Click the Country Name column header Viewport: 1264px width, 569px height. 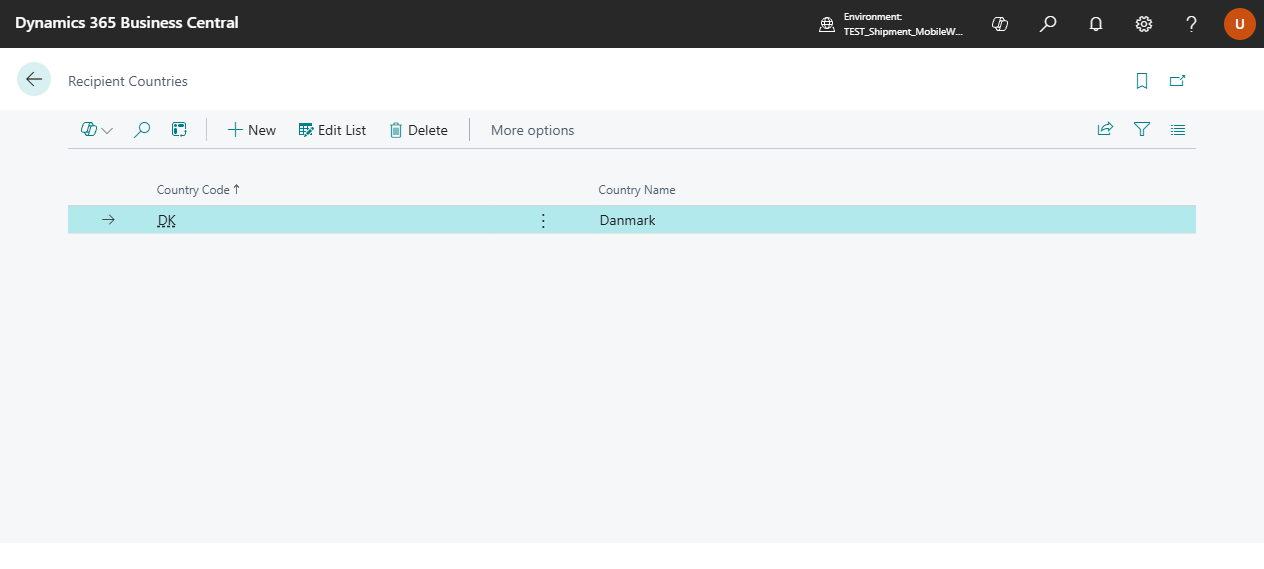tap(637, 190)
